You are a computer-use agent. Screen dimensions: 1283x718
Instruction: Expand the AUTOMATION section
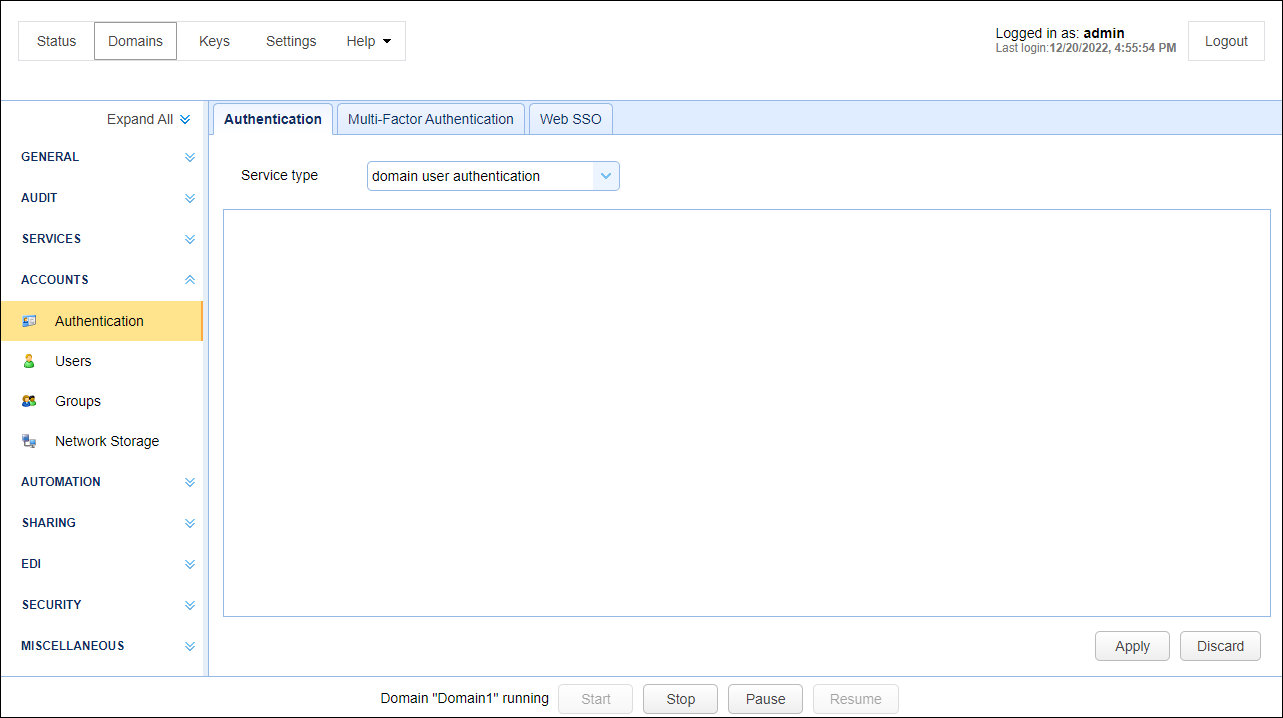tap(190, 482)
